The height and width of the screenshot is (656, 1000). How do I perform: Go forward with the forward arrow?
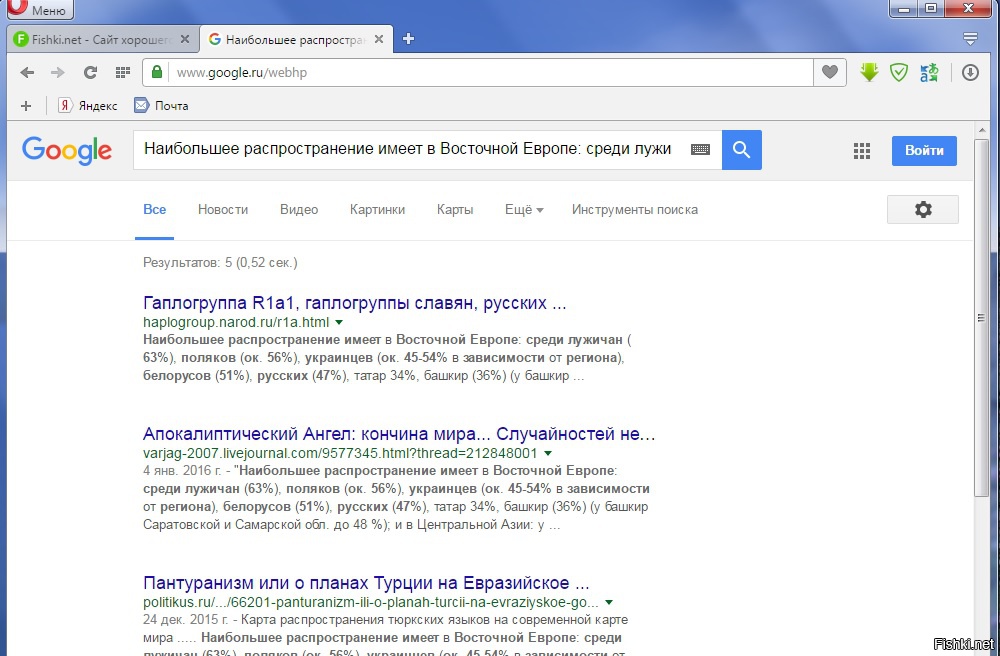coord(57,73)
